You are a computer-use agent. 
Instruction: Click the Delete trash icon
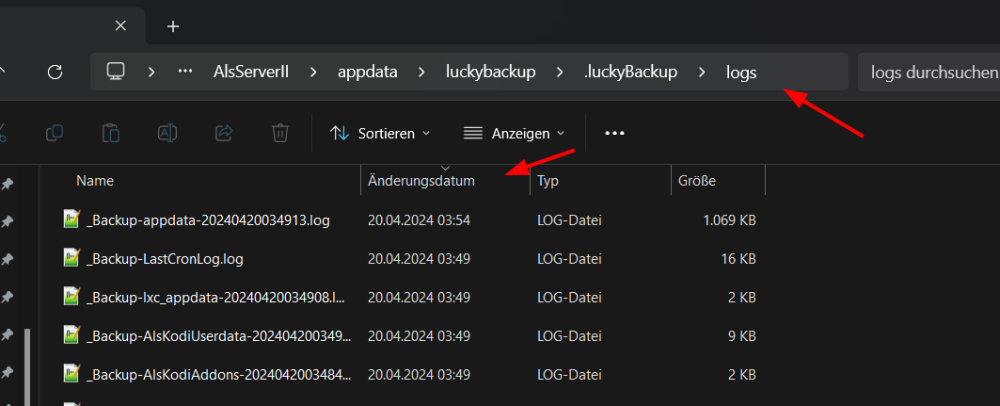(280, 133)
